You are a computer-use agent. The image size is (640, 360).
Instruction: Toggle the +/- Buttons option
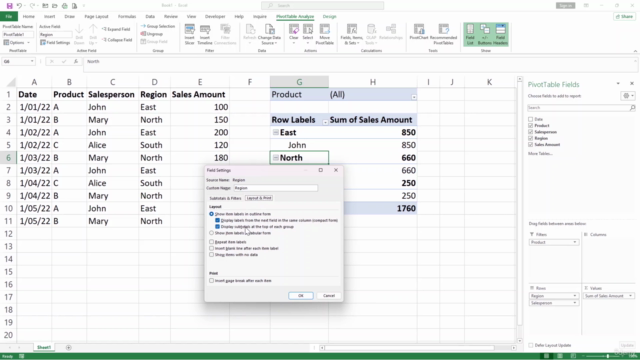[484, 35]
